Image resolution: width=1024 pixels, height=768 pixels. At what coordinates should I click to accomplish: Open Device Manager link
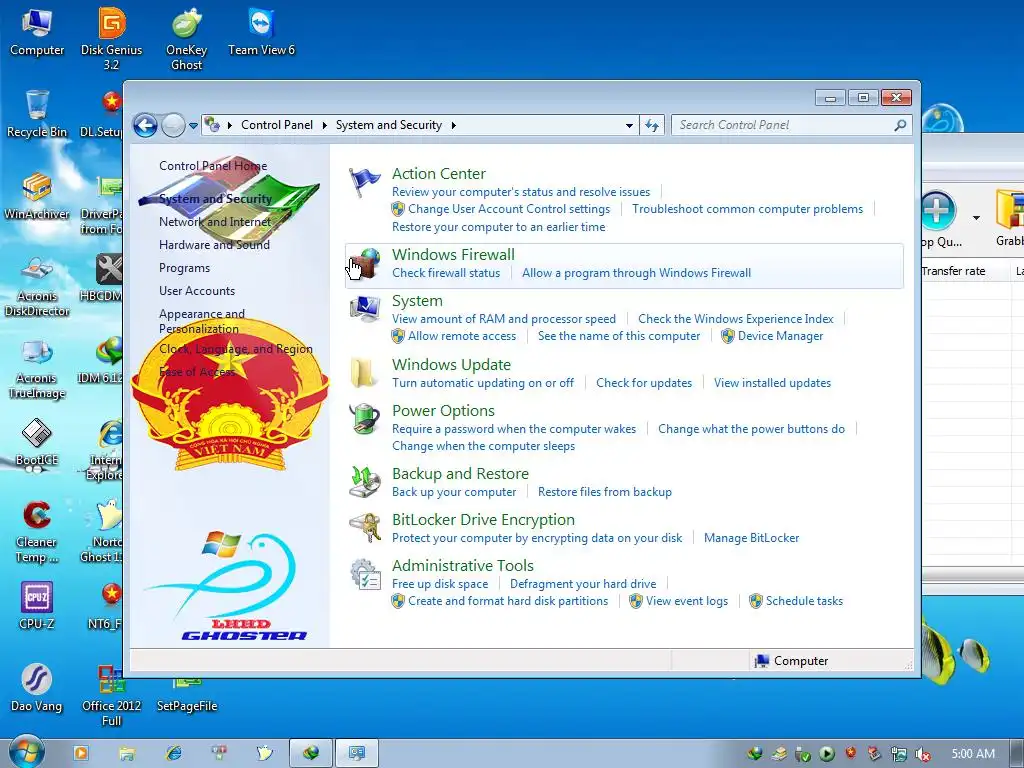(780, 336)
